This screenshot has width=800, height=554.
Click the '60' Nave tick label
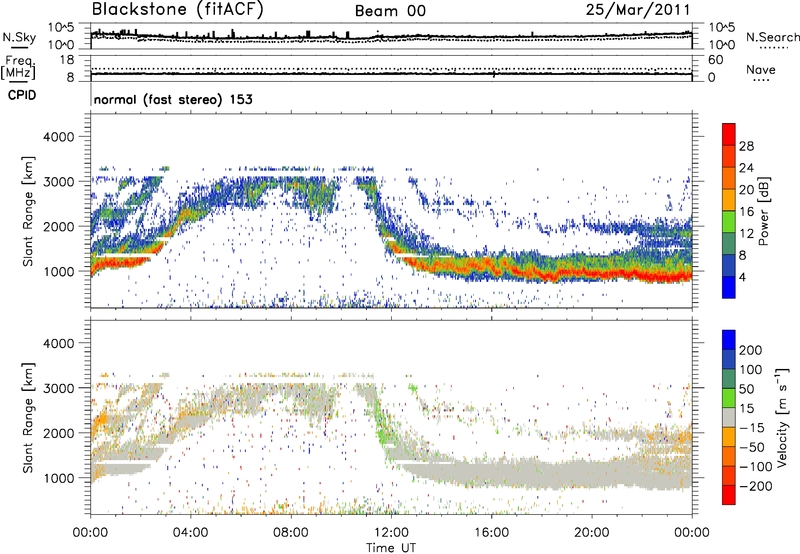715,60
